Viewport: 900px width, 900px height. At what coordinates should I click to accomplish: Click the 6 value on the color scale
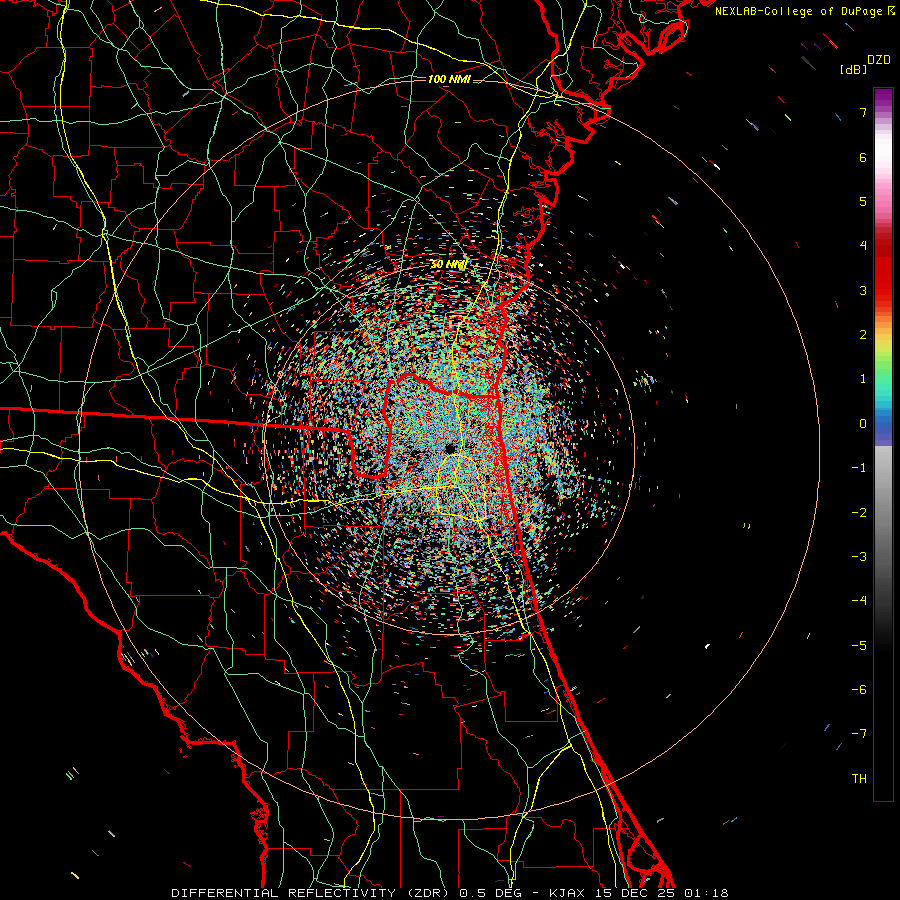coord(863,157)
